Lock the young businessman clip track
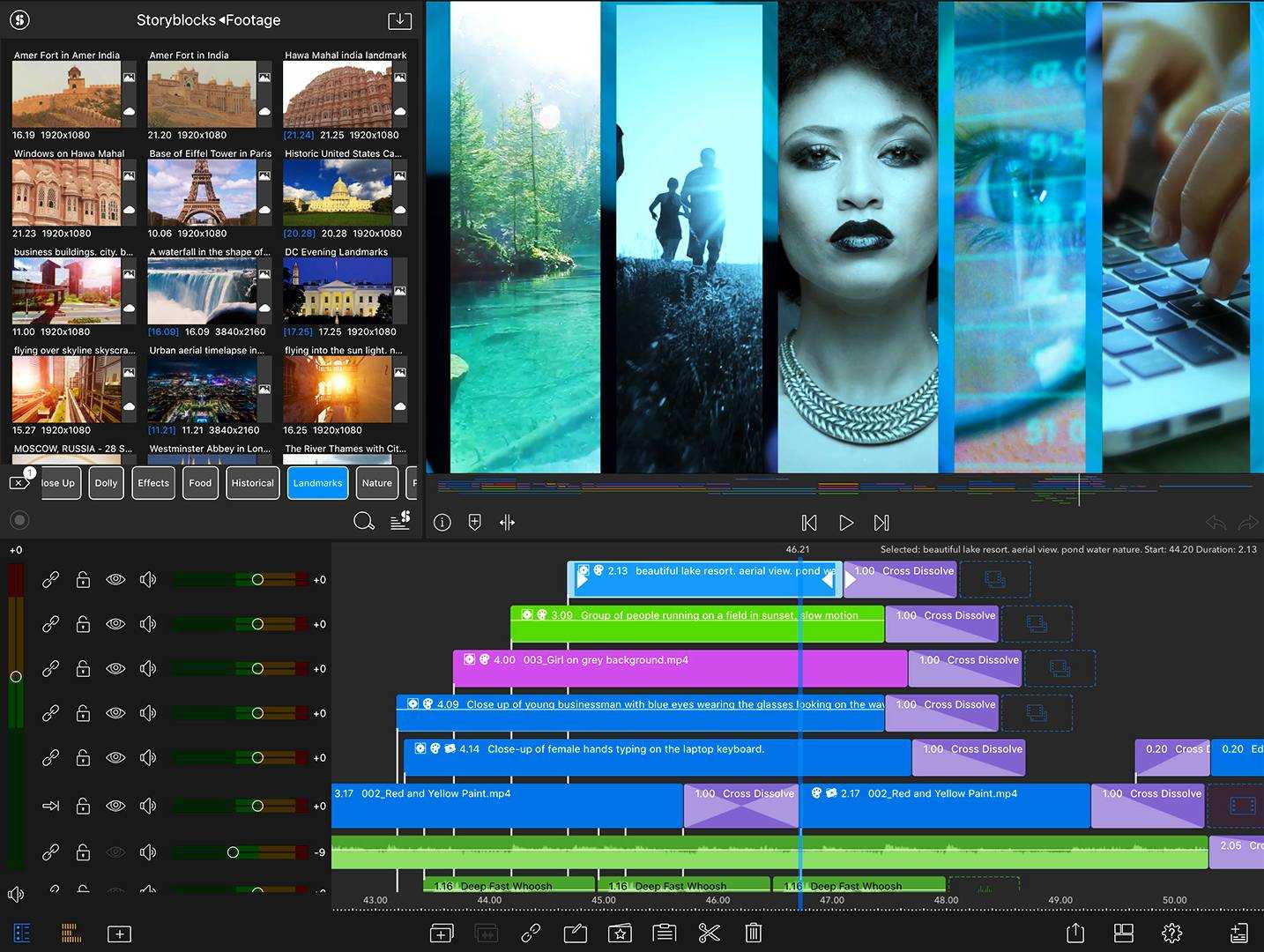This screenshot has height=952, width=1264. (83, 712)
